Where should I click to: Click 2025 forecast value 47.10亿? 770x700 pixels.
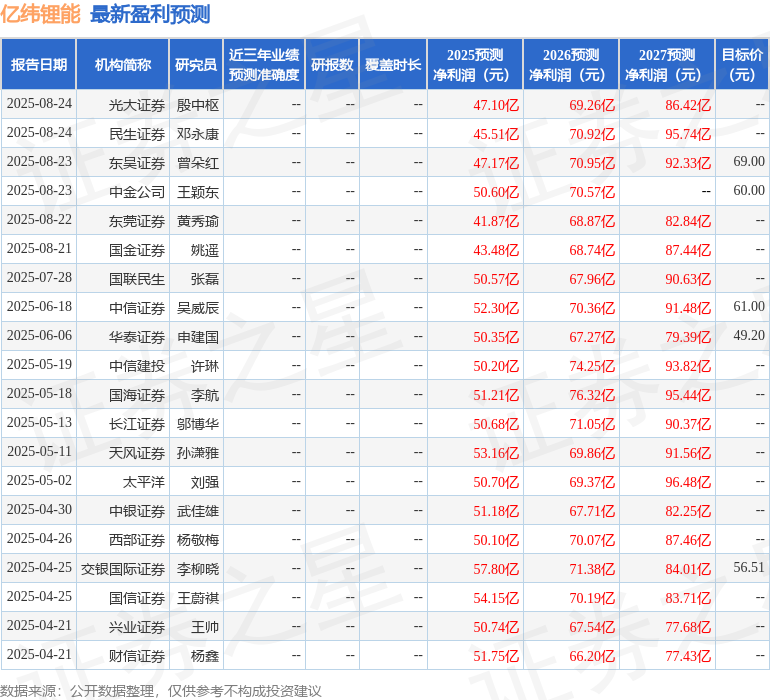point(496,105)
